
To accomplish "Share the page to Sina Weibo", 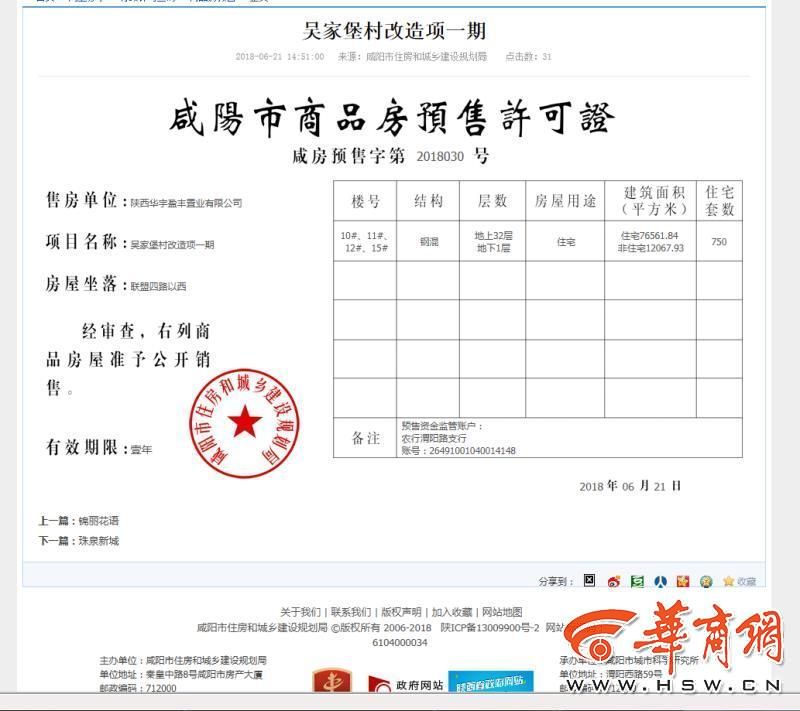I will [x=613, y=581].
